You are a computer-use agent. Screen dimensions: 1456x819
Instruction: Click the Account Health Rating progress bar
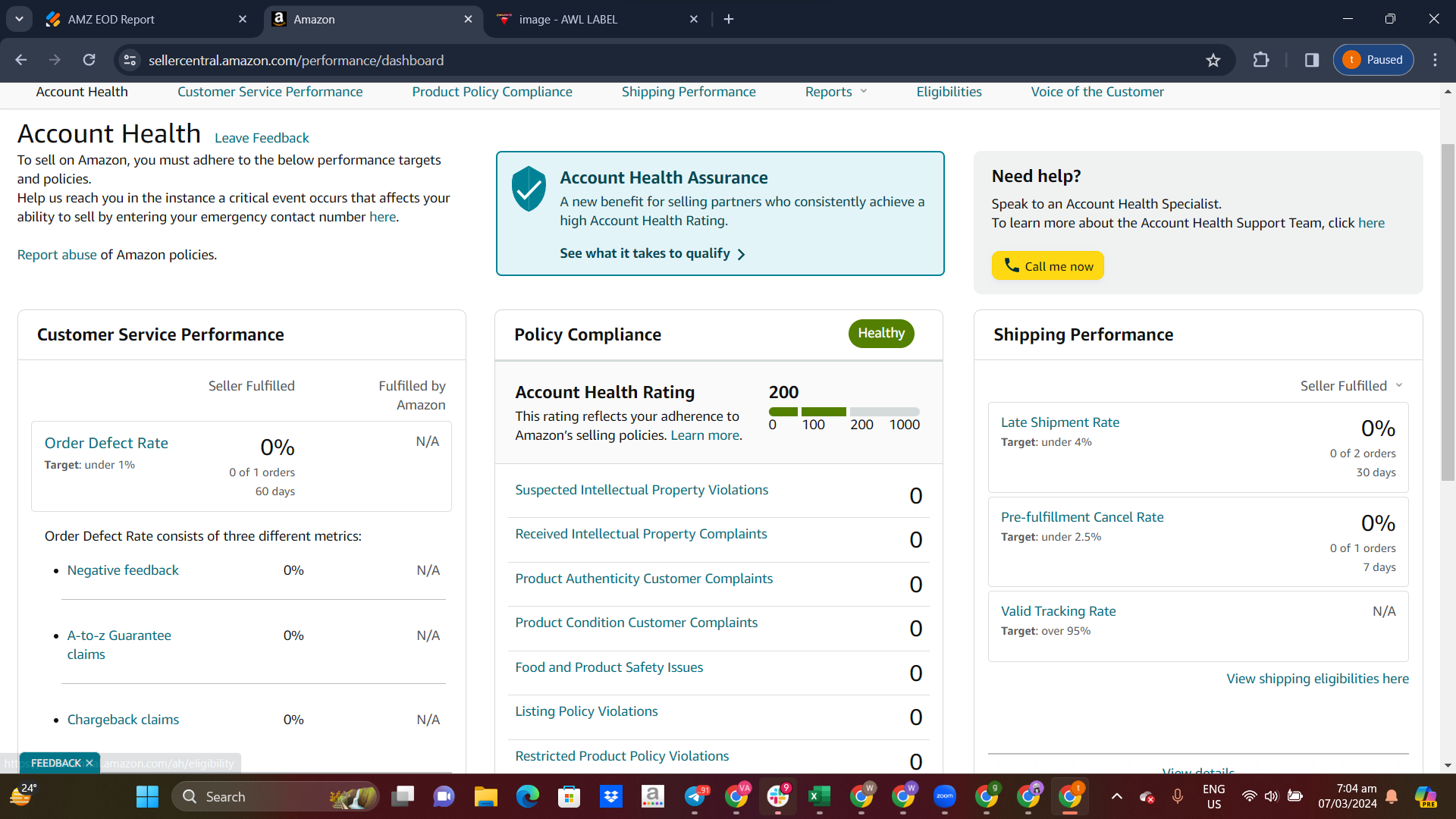[844, 412]
